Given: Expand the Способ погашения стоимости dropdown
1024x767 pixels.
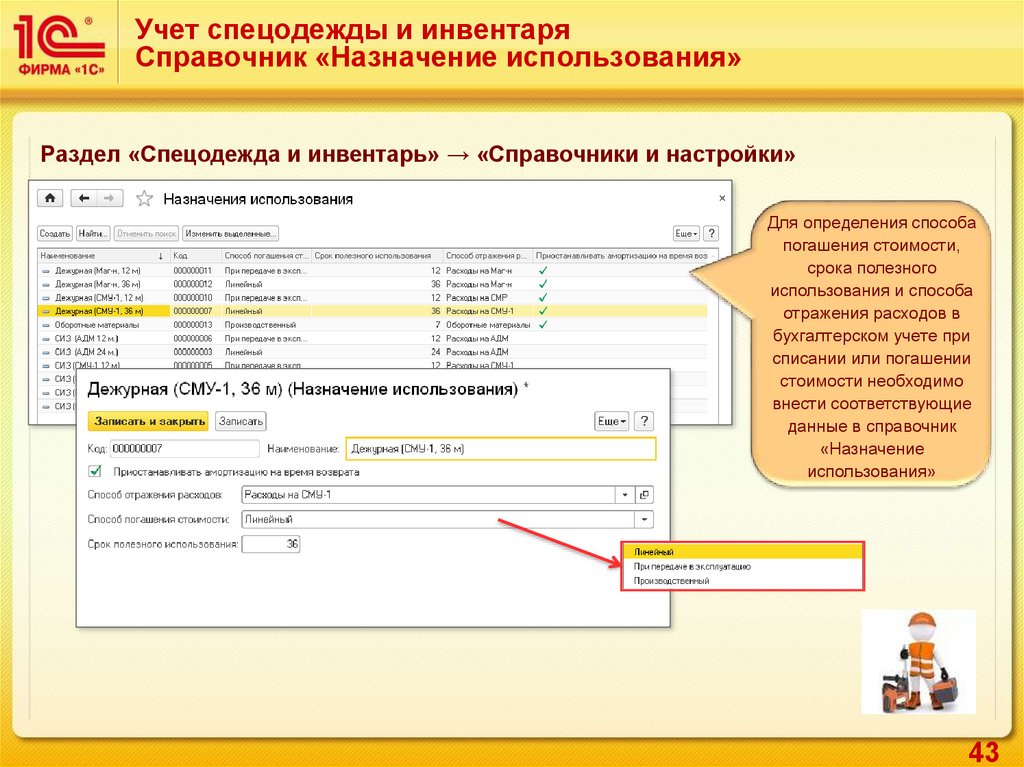Looking at the screenshot, I should tap(645, 519).
